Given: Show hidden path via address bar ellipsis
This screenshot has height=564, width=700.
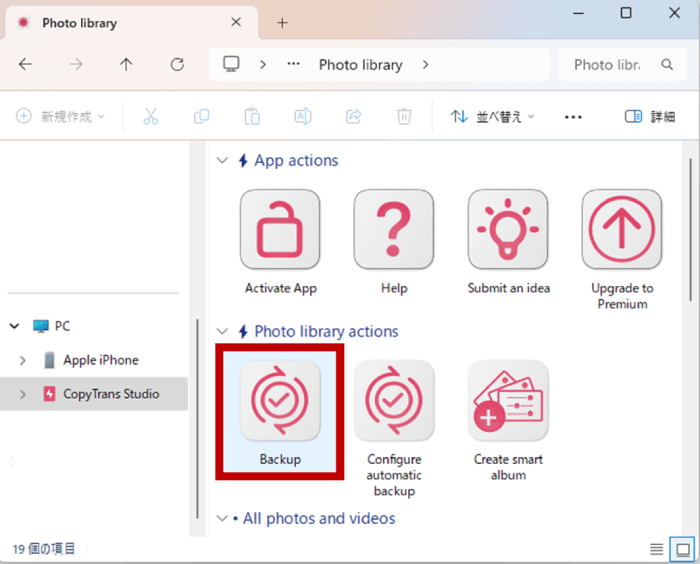Looking at the screenshot, I should coord(293,65).
